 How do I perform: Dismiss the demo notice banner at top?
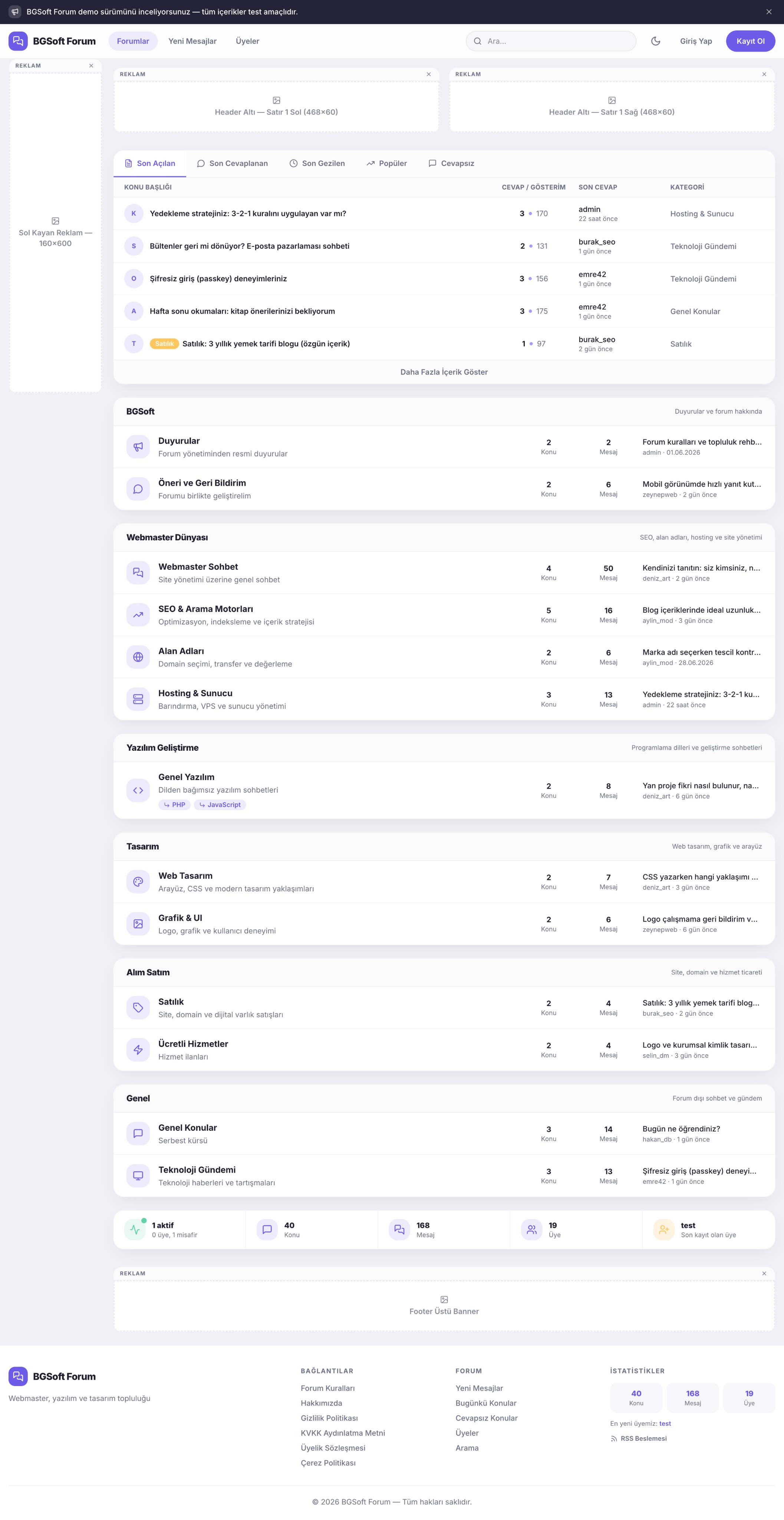tap(769, 12)
